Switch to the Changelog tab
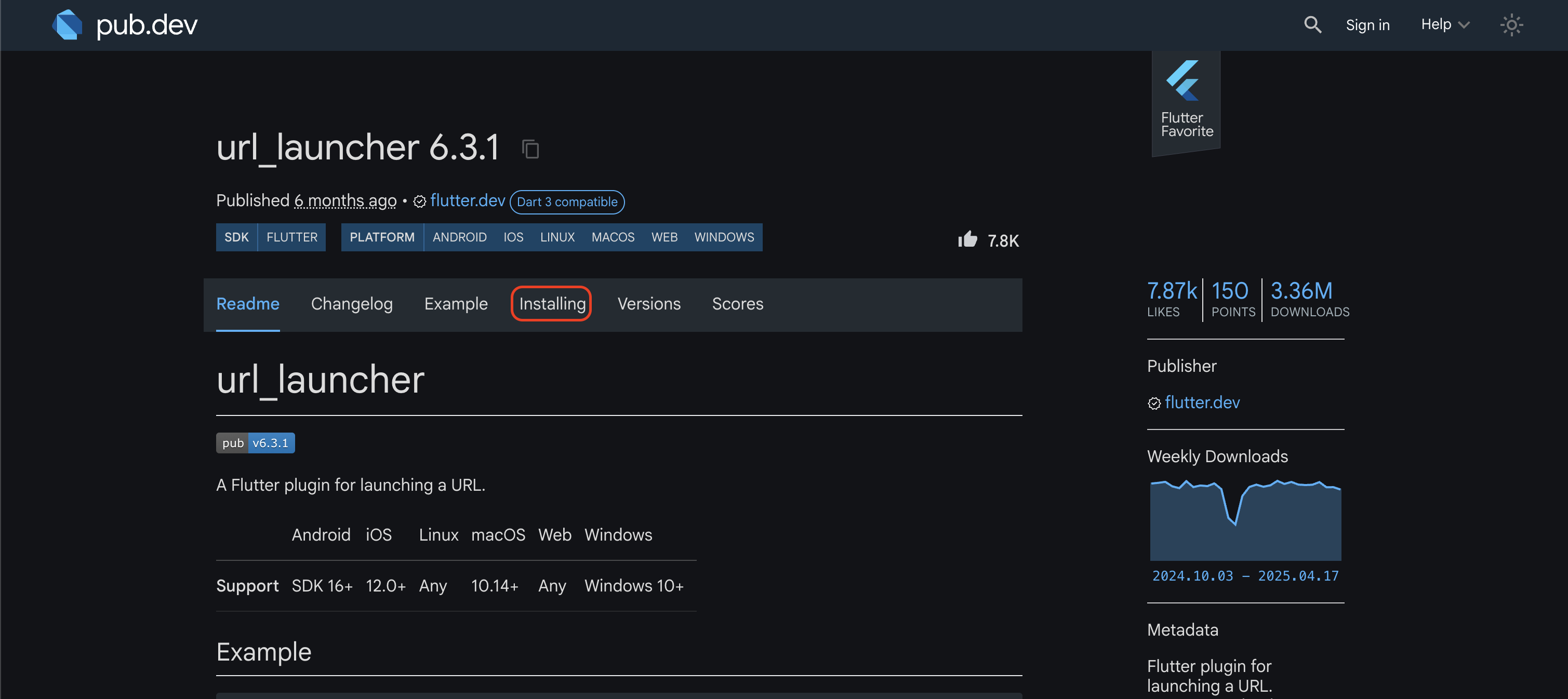The image size is (1568, 699). (x=351, y=304)
